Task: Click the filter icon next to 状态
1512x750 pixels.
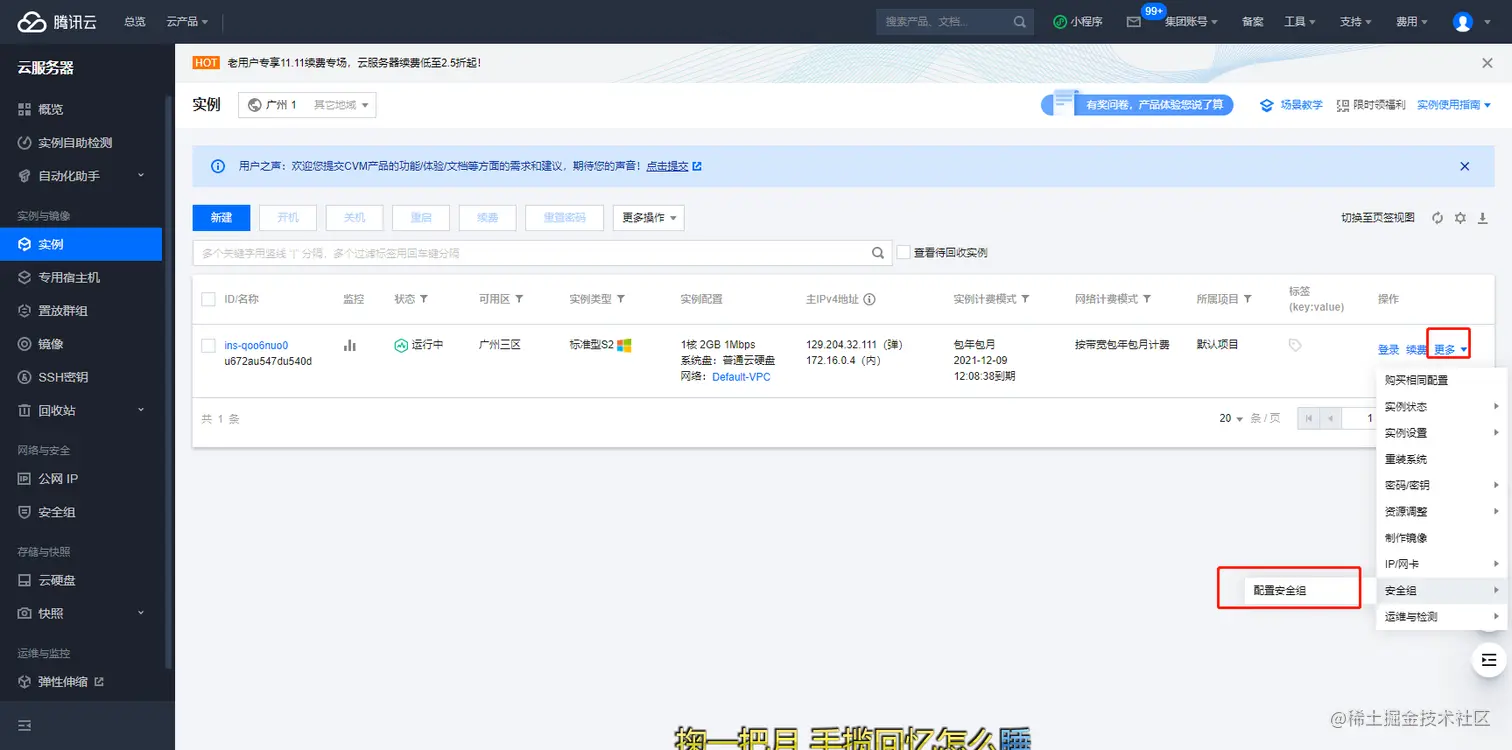Action: click(x=424, y=299)
